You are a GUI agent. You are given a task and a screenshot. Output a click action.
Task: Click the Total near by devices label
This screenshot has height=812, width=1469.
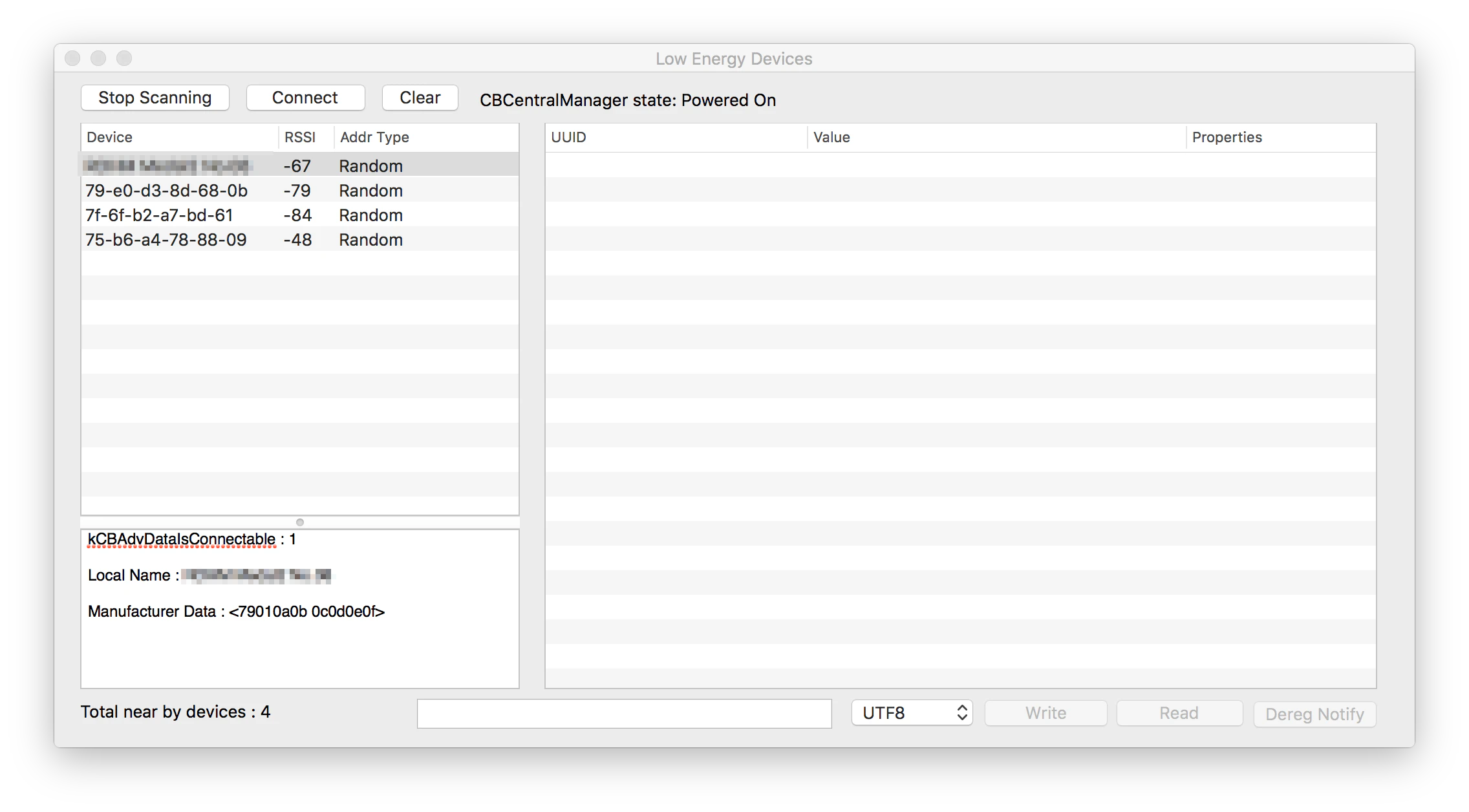(175, 712)
